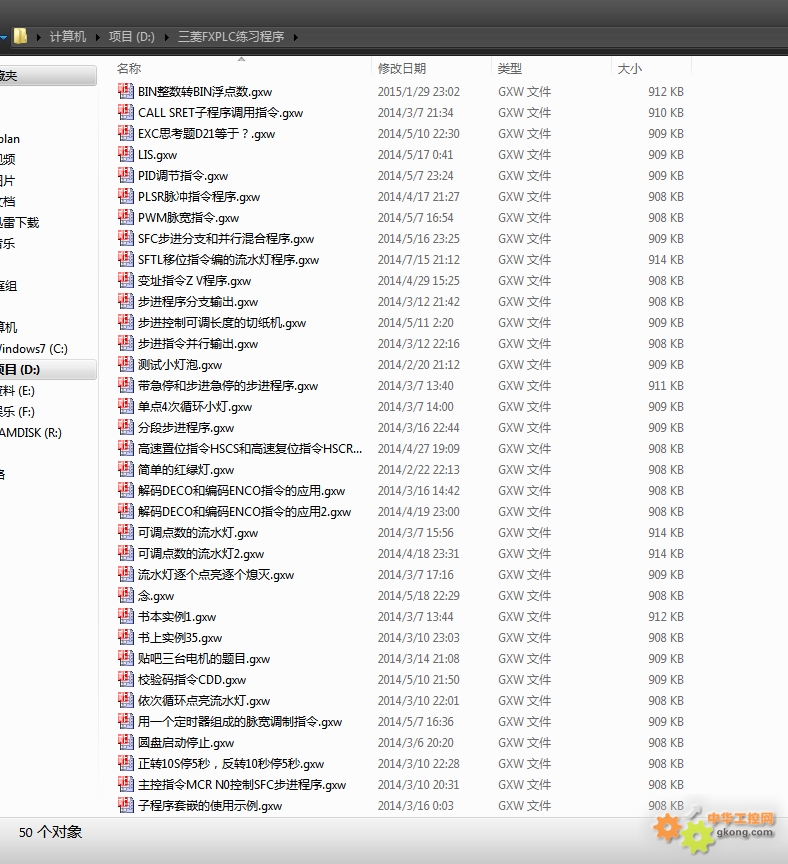The image size is (788, 864).
Task: Select the icon of 圆盘启动停止.gxw
Action: point(126,742)
